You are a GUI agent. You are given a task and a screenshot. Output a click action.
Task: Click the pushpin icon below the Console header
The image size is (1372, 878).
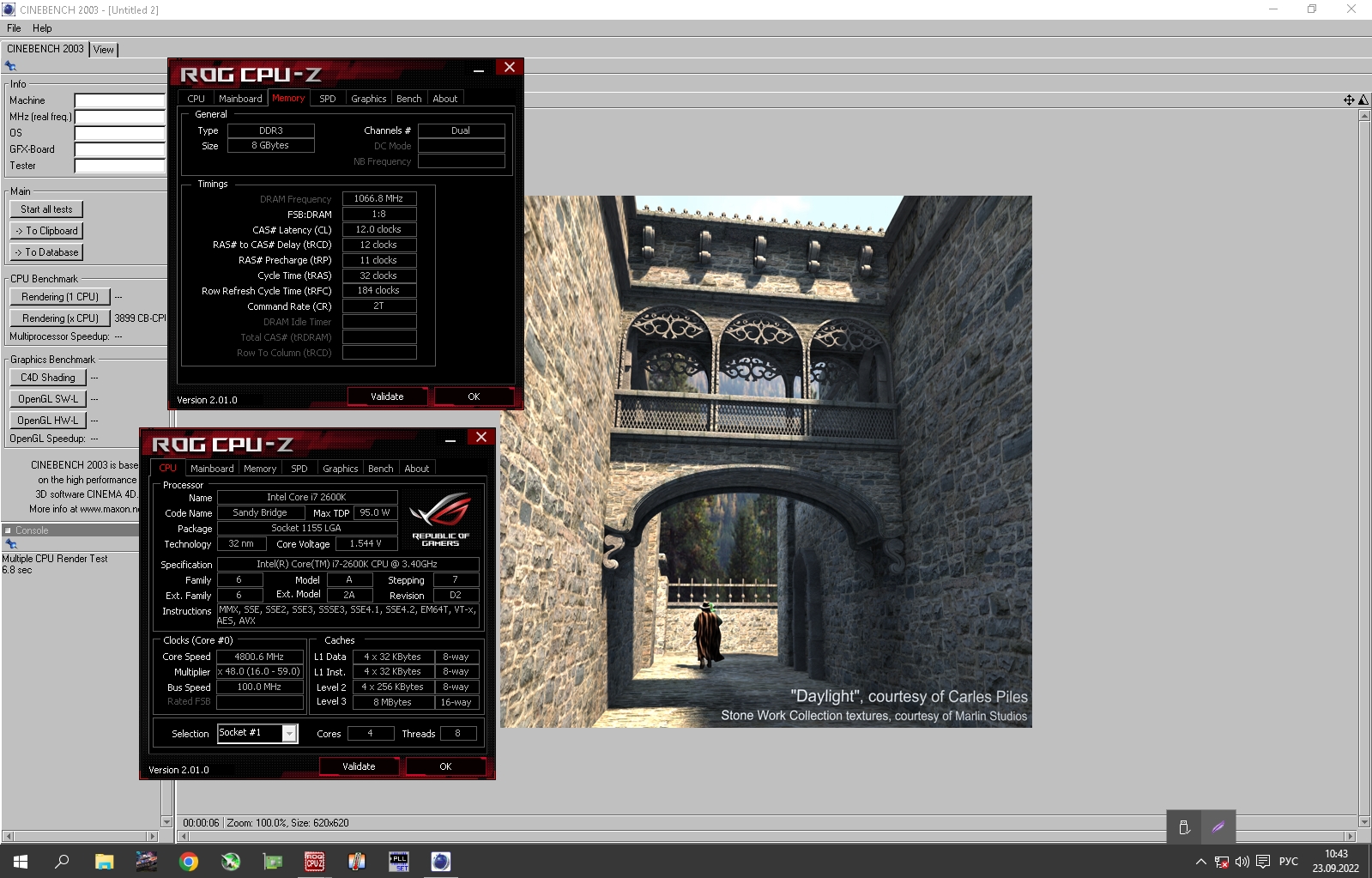pos(10,544)
